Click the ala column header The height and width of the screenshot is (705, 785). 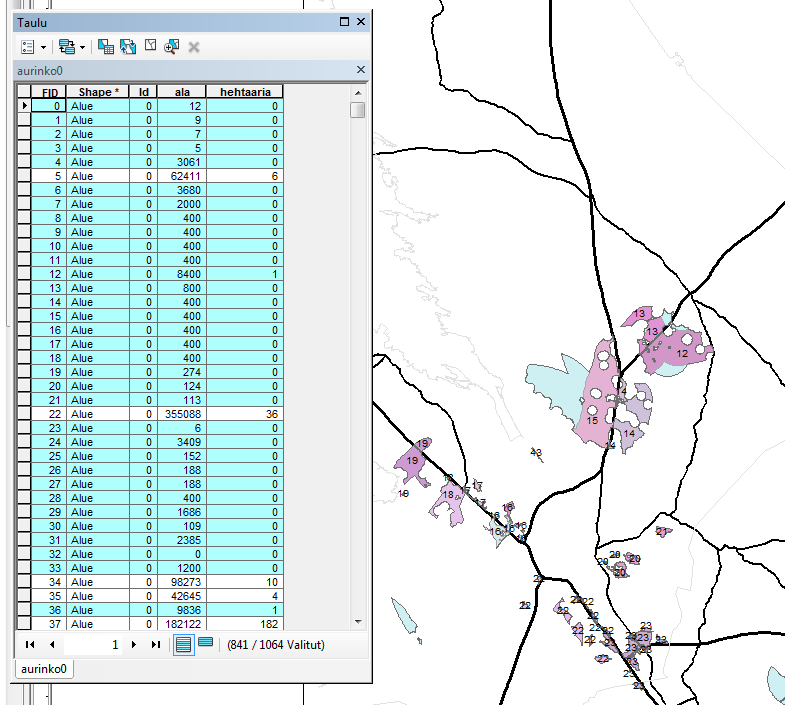182,92
